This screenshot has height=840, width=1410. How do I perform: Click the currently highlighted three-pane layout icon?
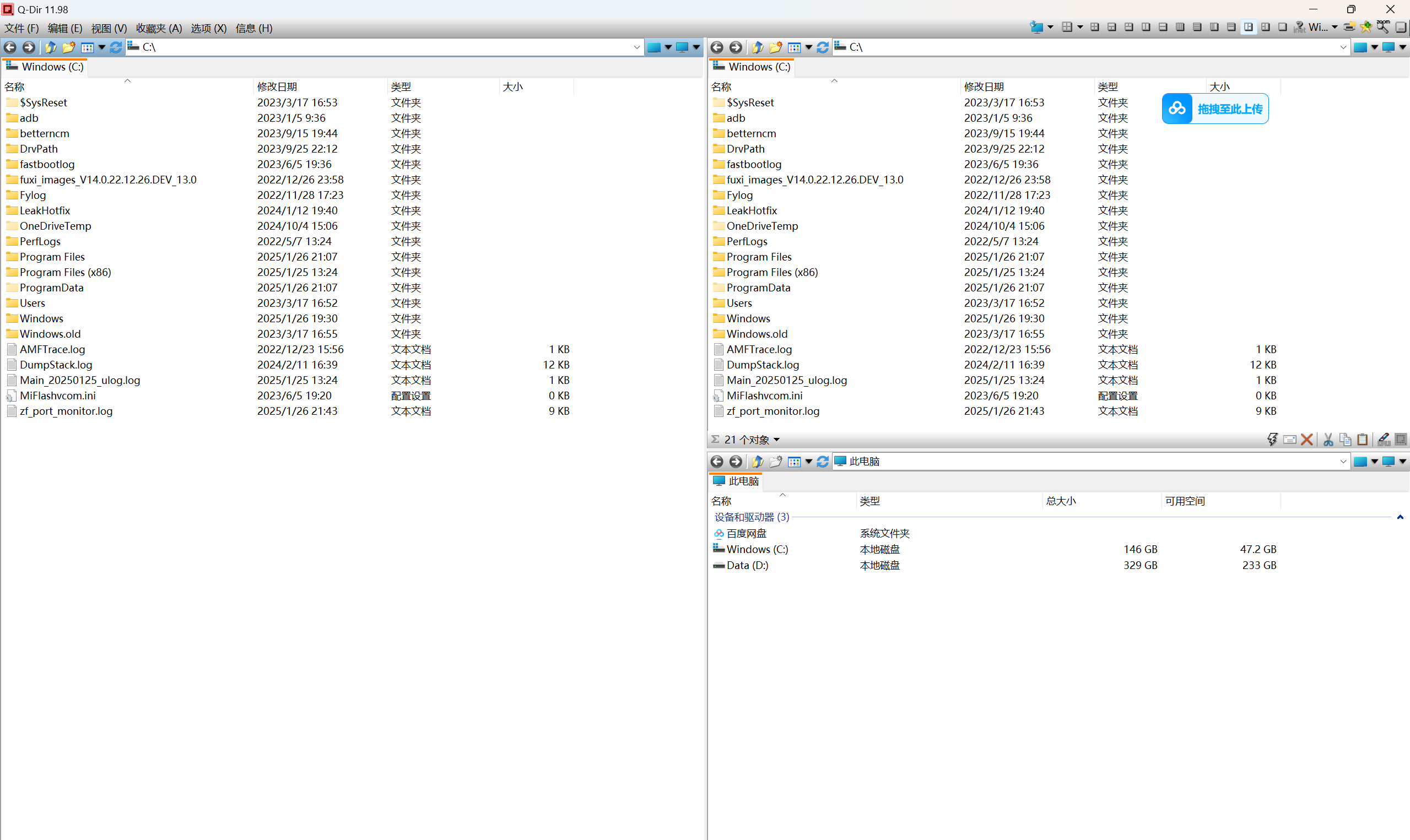1248,27
